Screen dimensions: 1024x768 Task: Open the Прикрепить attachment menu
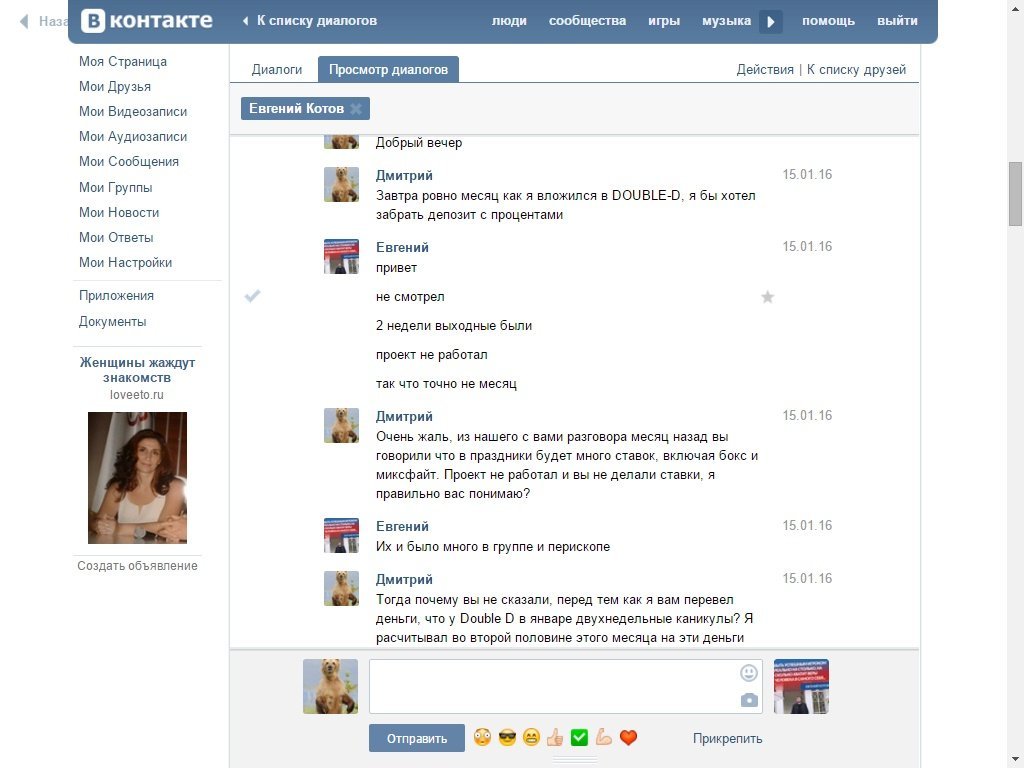click(727, 739)
